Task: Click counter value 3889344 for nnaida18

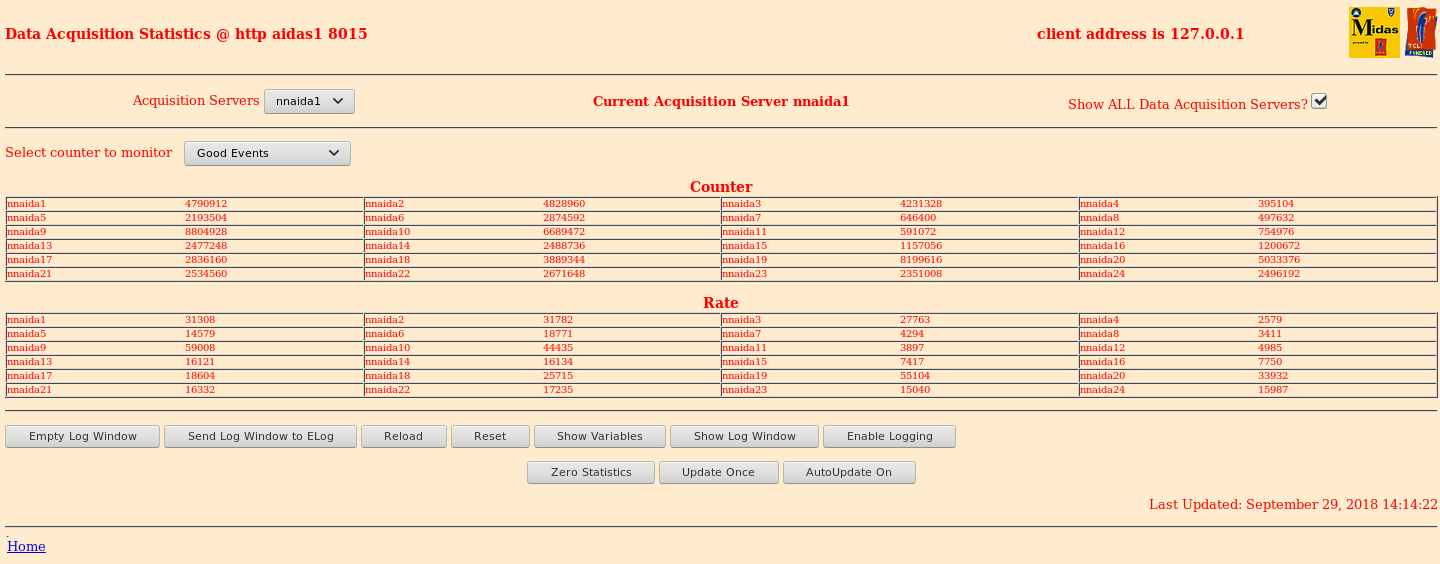Action: pyautogui.click(x=564, y=260)
